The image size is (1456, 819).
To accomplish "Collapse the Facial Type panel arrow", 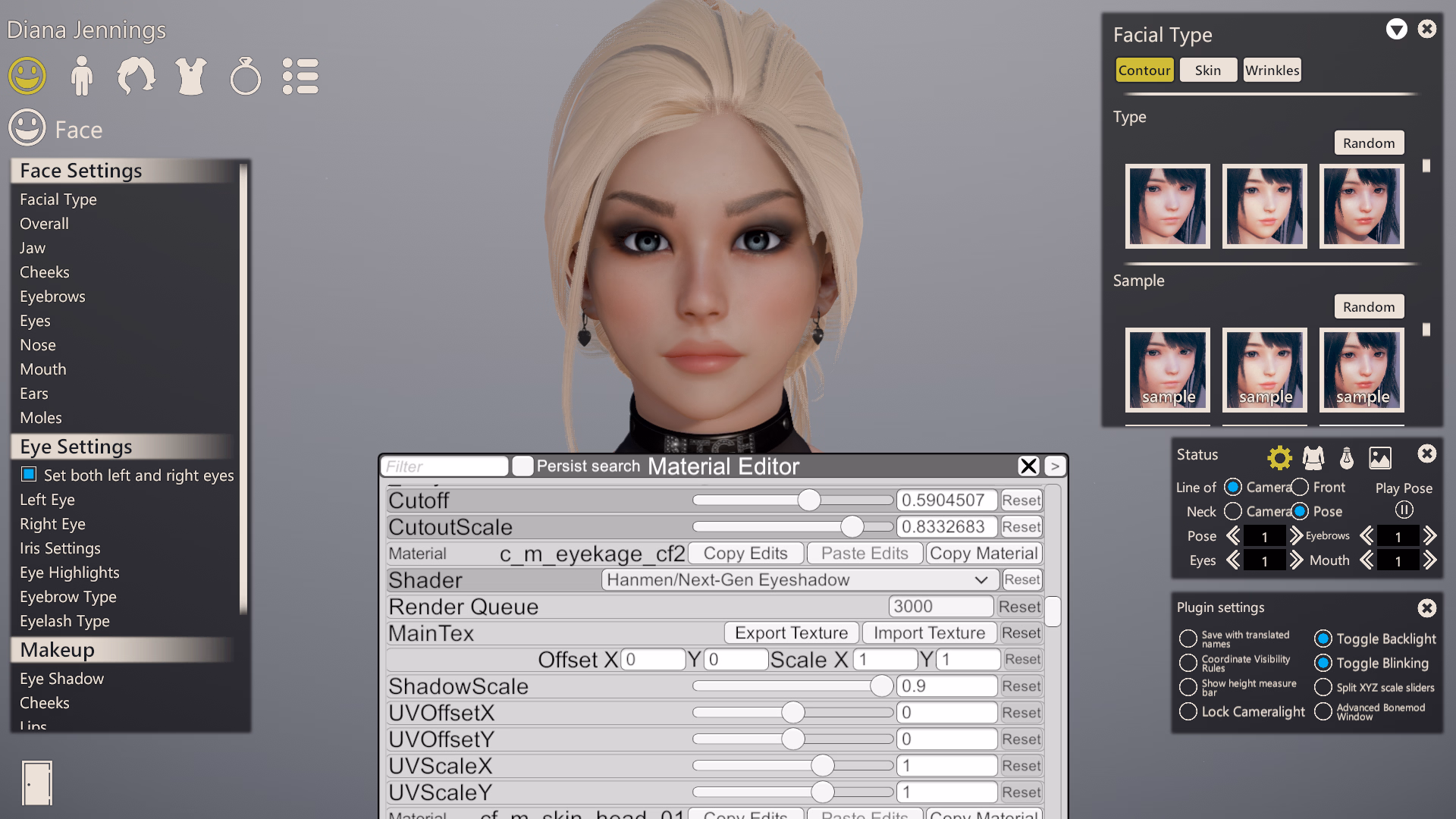I will (1396, 30).
